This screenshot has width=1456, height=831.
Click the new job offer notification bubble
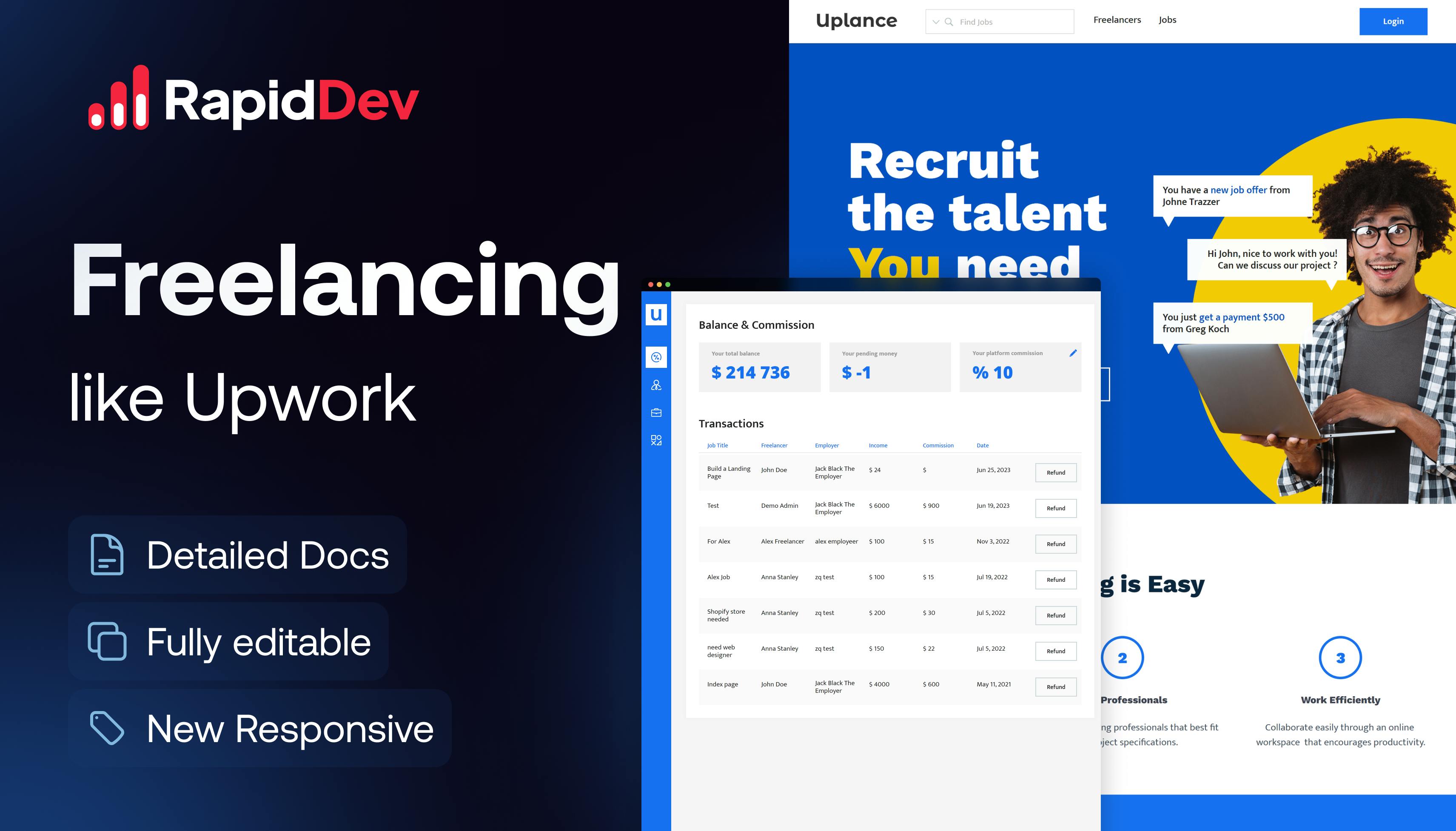click(1233, 196)
